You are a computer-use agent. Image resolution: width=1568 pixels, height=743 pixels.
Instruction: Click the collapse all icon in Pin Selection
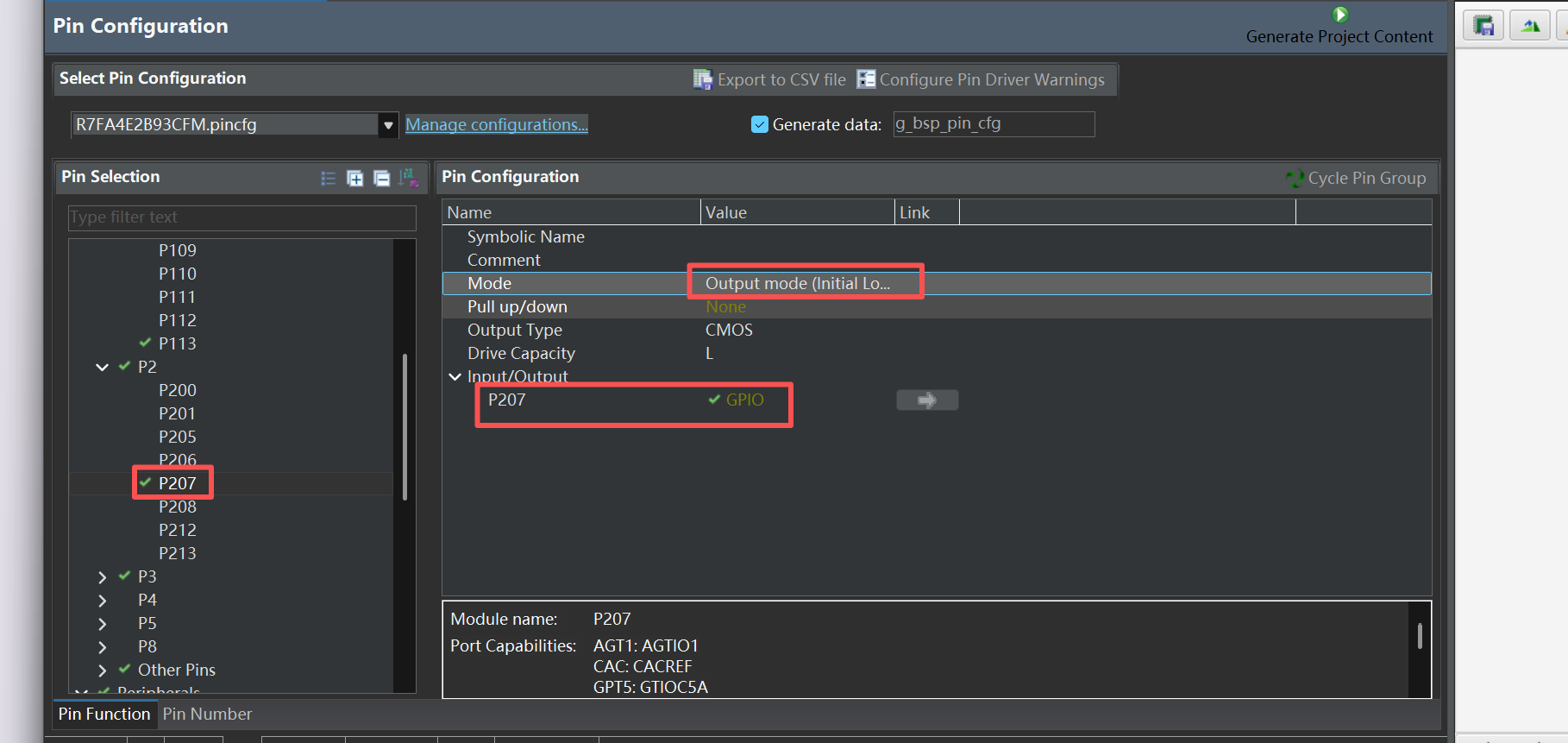(x=381, y=178)
